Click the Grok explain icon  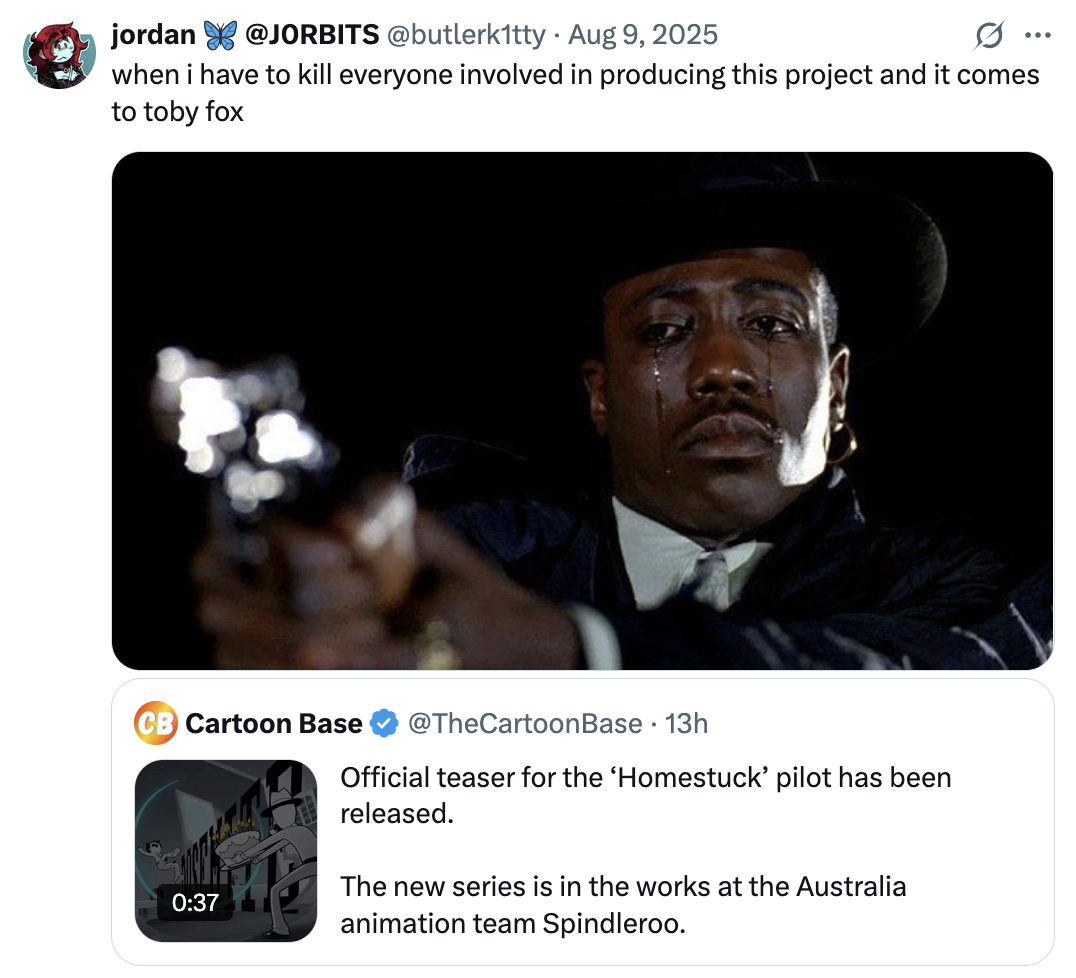click(989, 37)
